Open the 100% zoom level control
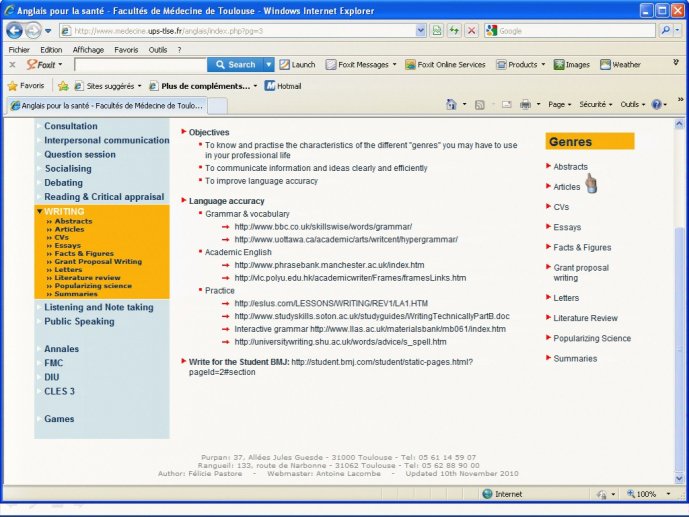This screenshot has width=689, height=517. coord(649,494)
